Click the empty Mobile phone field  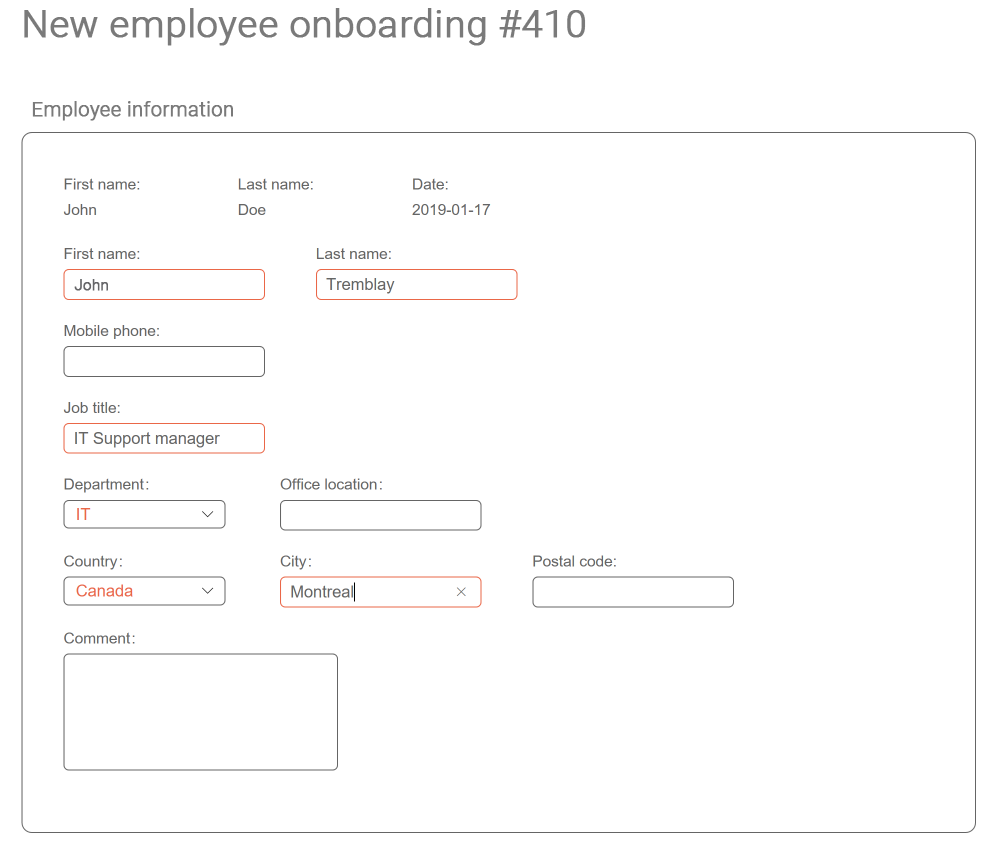coord(164,362)
